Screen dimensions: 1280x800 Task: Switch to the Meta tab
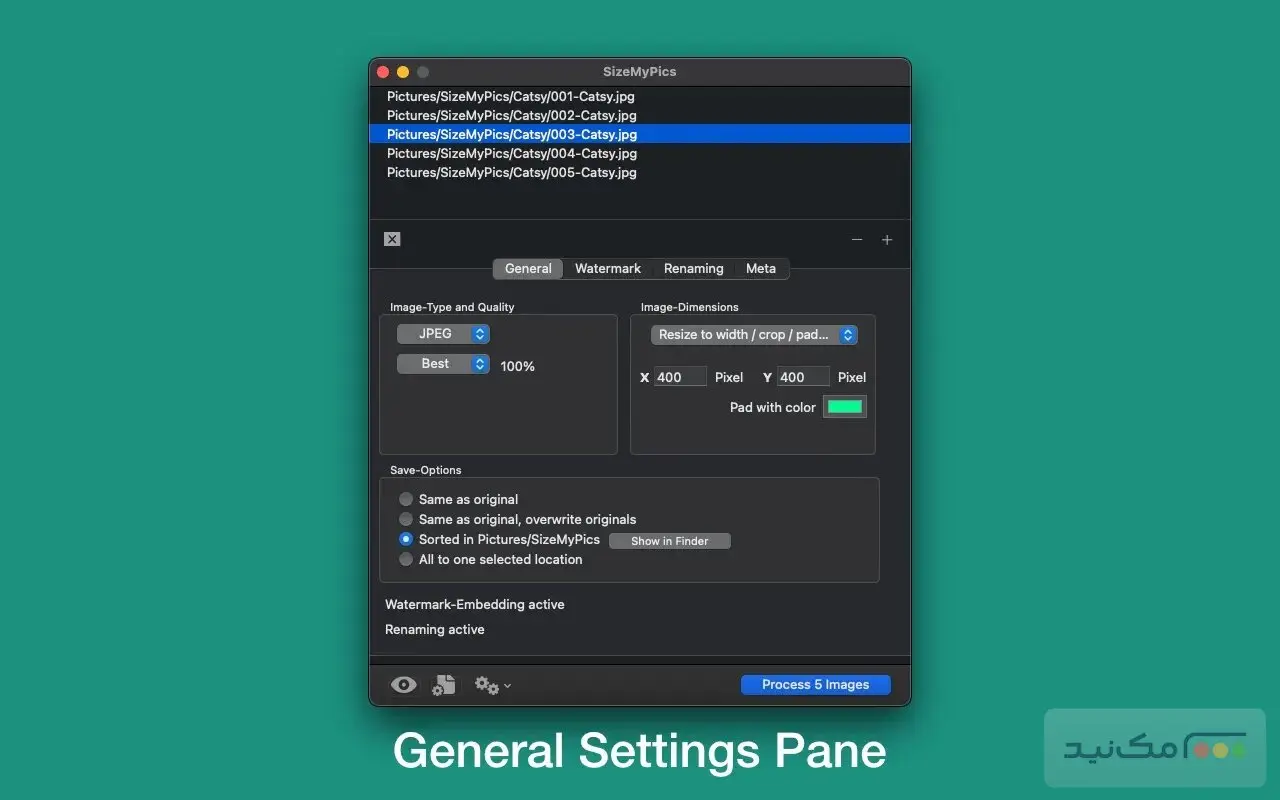pos(760,268)
